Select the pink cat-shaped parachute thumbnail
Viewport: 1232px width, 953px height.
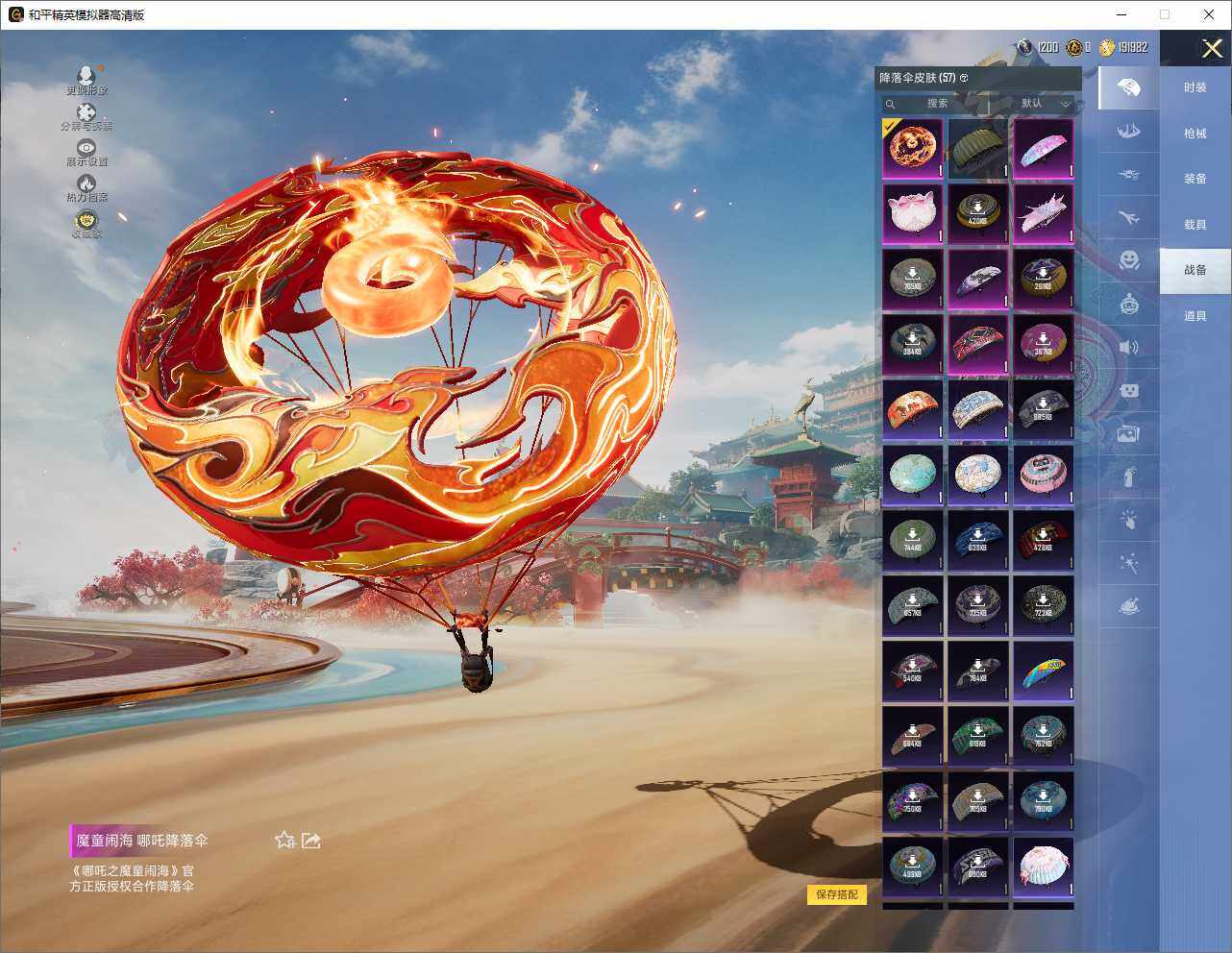pos(912,213)
